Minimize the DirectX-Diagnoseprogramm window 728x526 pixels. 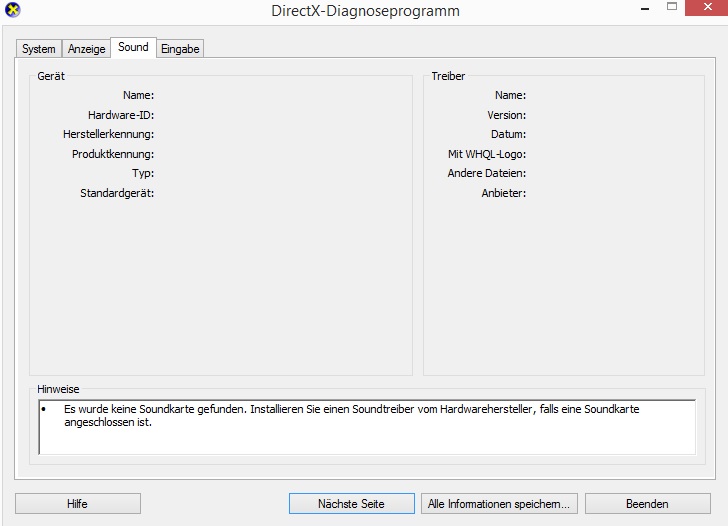645,8
